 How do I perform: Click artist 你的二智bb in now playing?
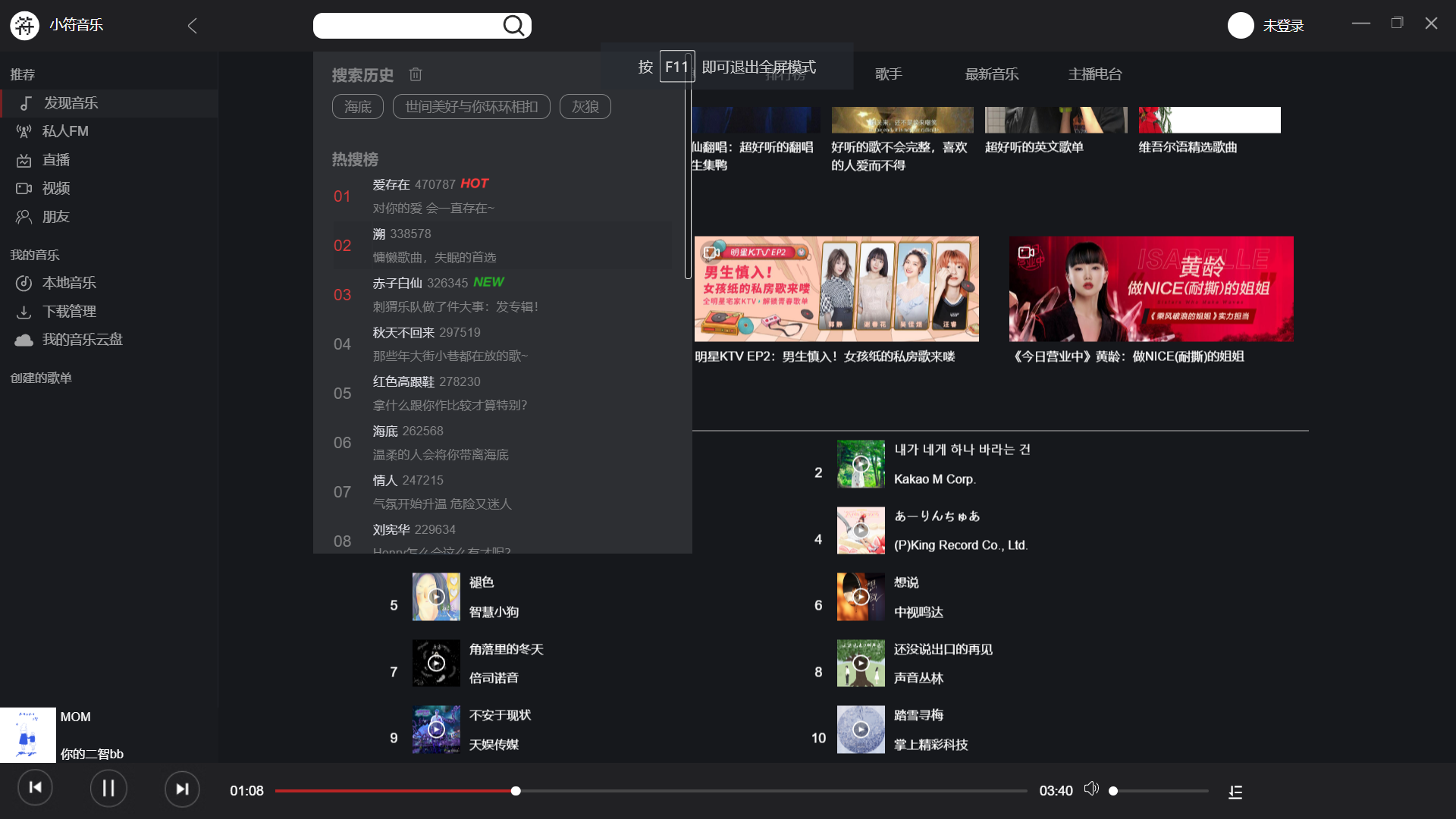(92, 754)
